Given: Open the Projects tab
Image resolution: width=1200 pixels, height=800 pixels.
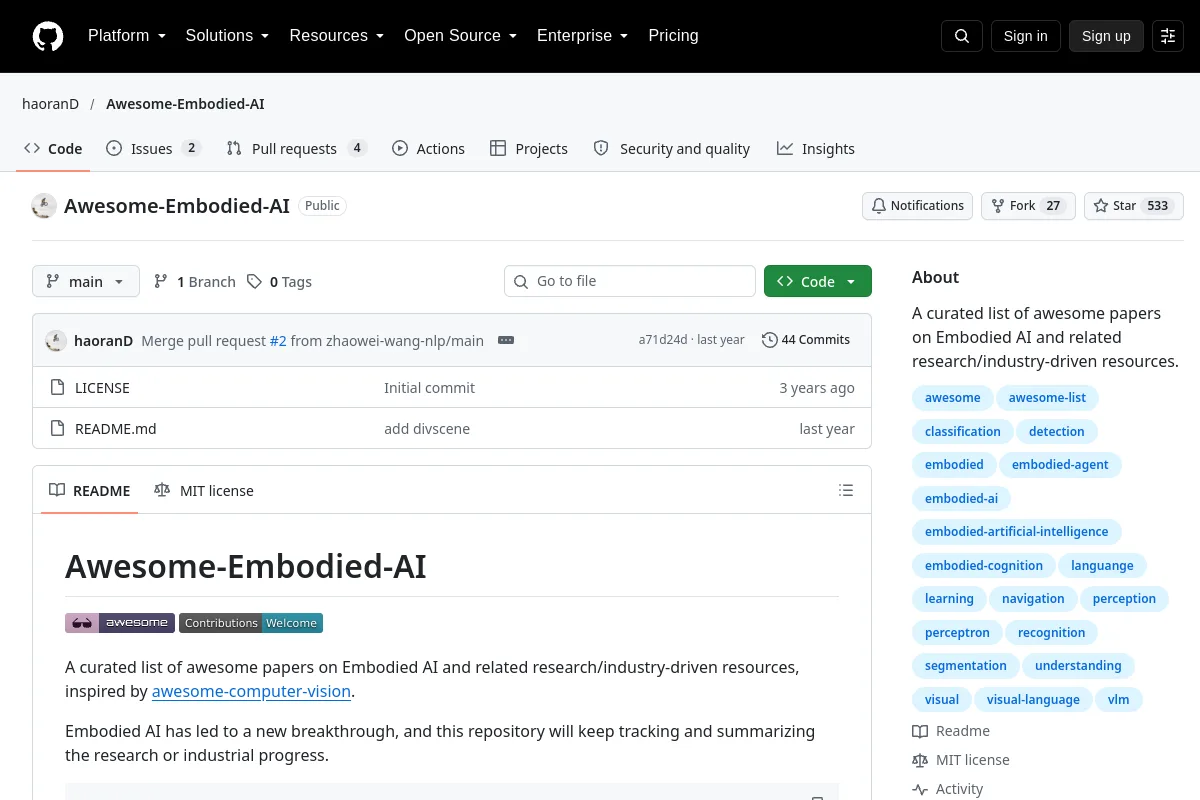Looking at the screenshot, I should (529, 149).
